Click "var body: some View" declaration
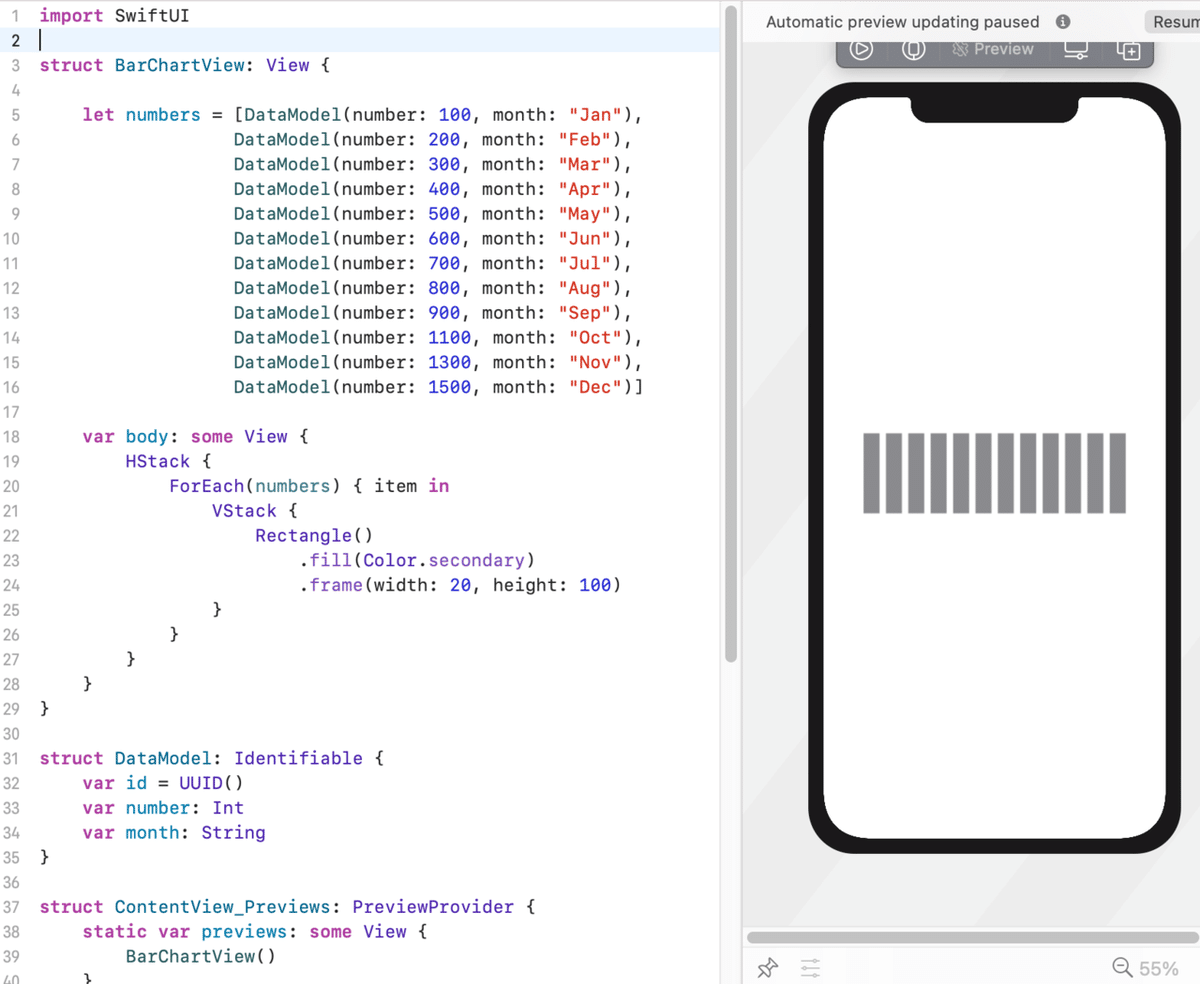The width and height of the screenshot is (1200, 984). coord(185,437)
